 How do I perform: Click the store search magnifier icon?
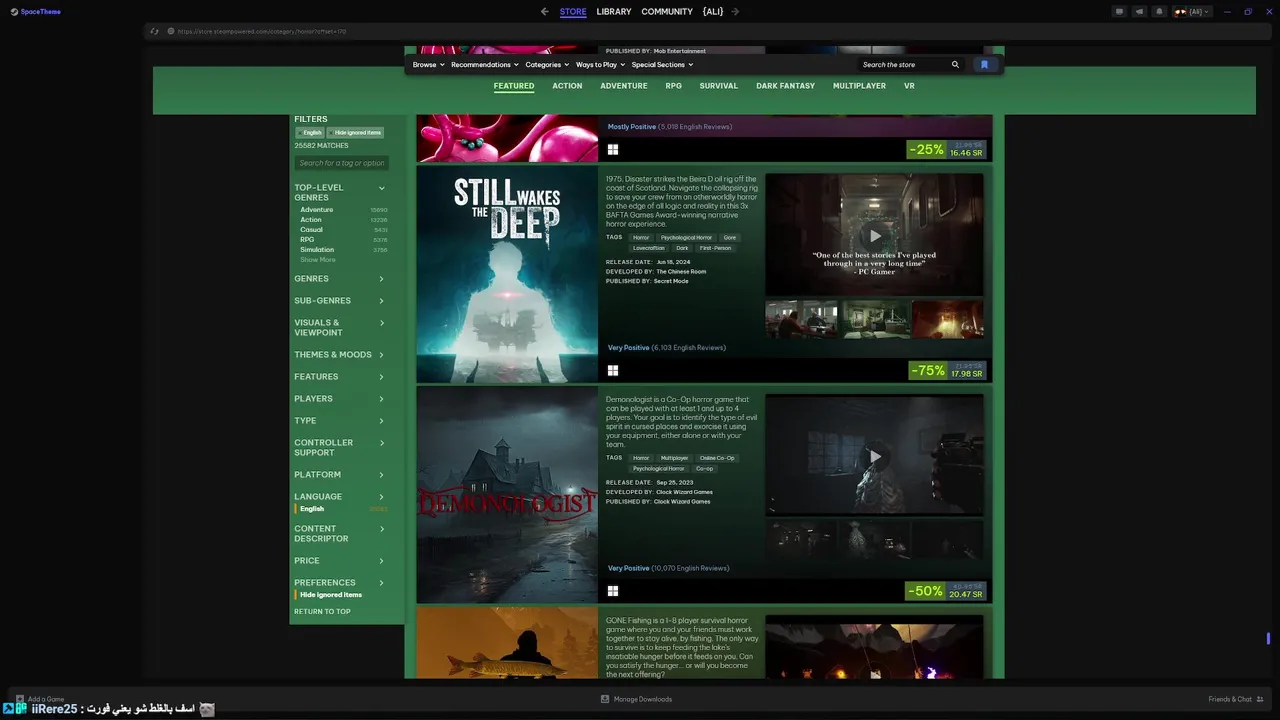(955, 65)
